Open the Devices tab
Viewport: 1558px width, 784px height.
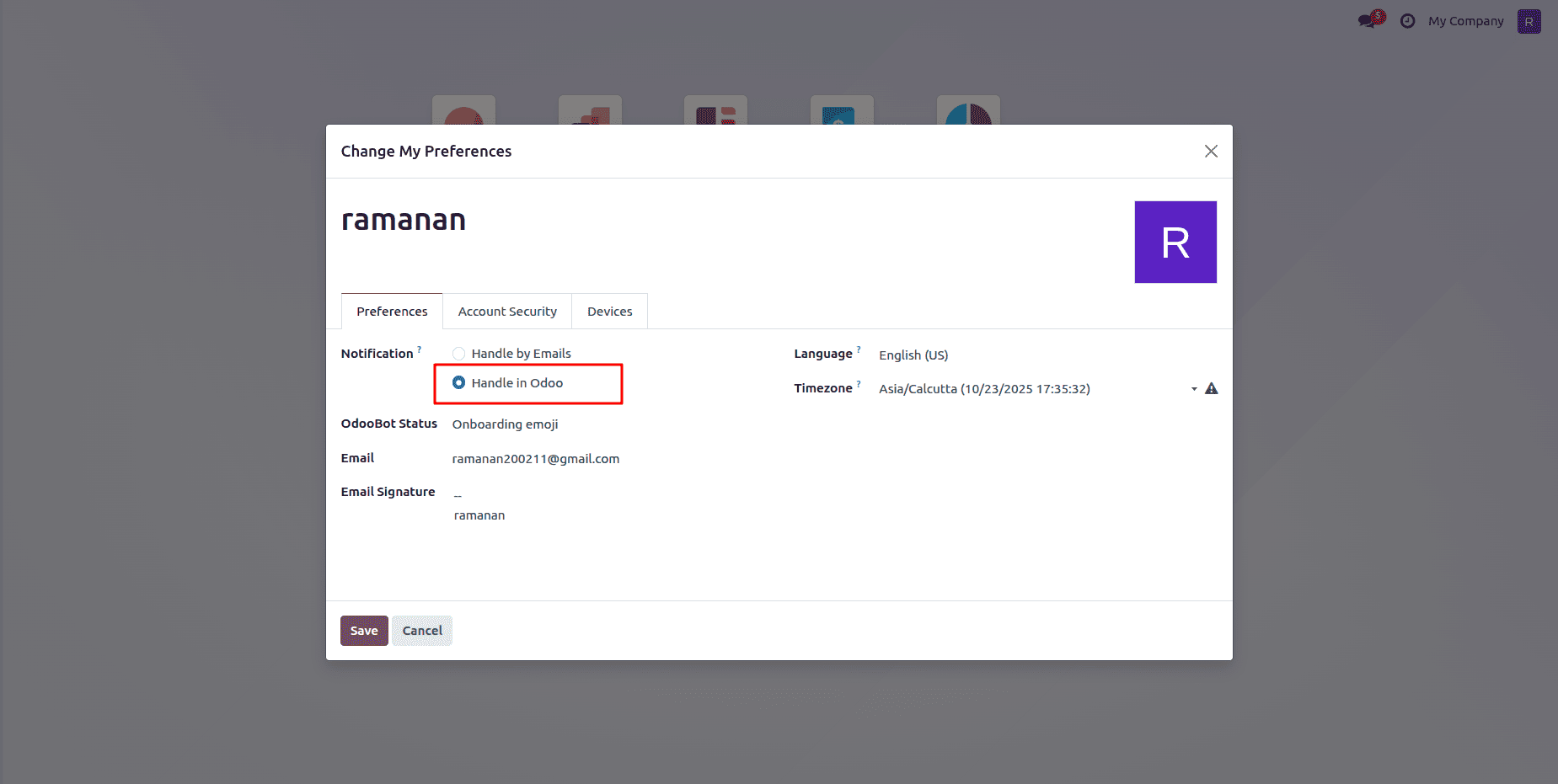(609, 311)
